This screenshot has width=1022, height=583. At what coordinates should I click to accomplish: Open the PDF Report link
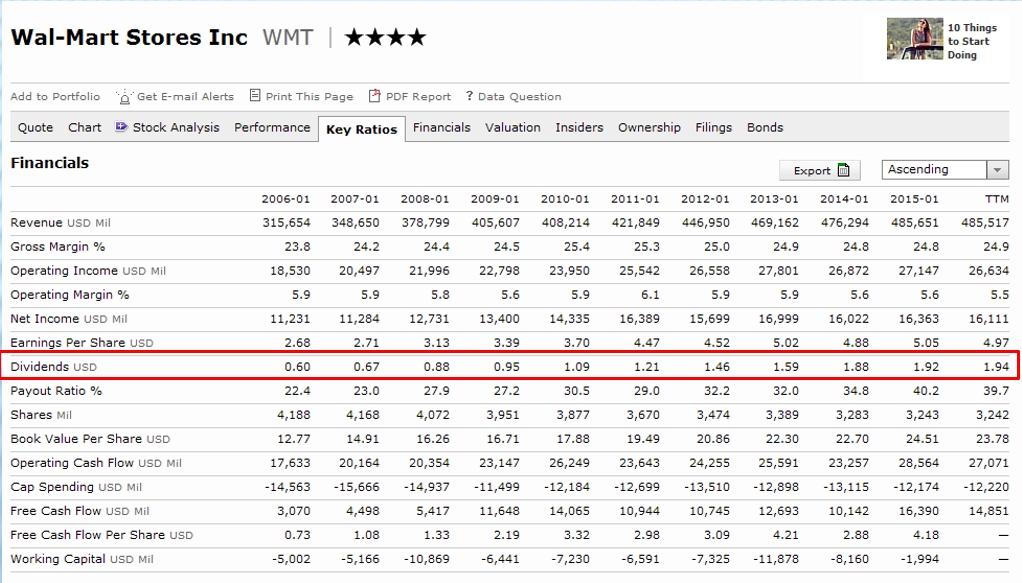click(418, 97)
